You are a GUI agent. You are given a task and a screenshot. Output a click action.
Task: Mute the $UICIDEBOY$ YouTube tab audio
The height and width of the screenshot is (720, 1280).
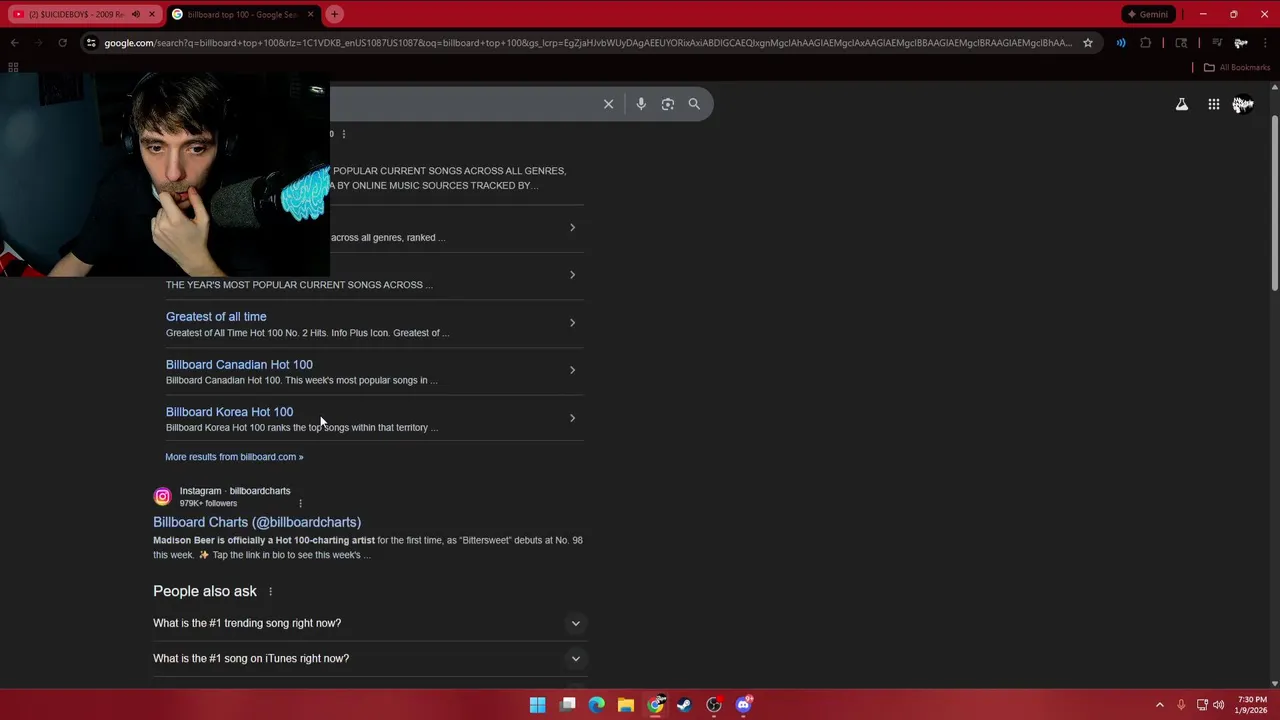click(x=136, y=14)
